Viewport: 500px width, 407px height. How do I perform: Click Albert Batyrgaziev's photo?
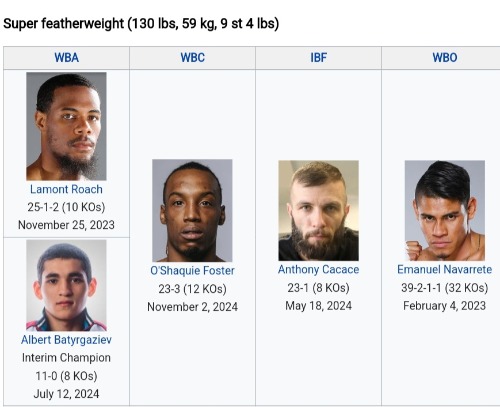click(x=66, y=285)
